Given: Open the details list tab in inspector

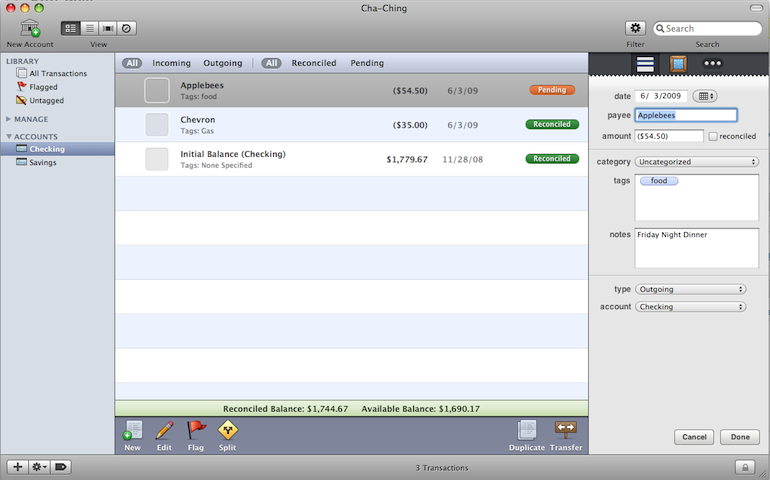Looking at the screenshot, I should 645,64.
